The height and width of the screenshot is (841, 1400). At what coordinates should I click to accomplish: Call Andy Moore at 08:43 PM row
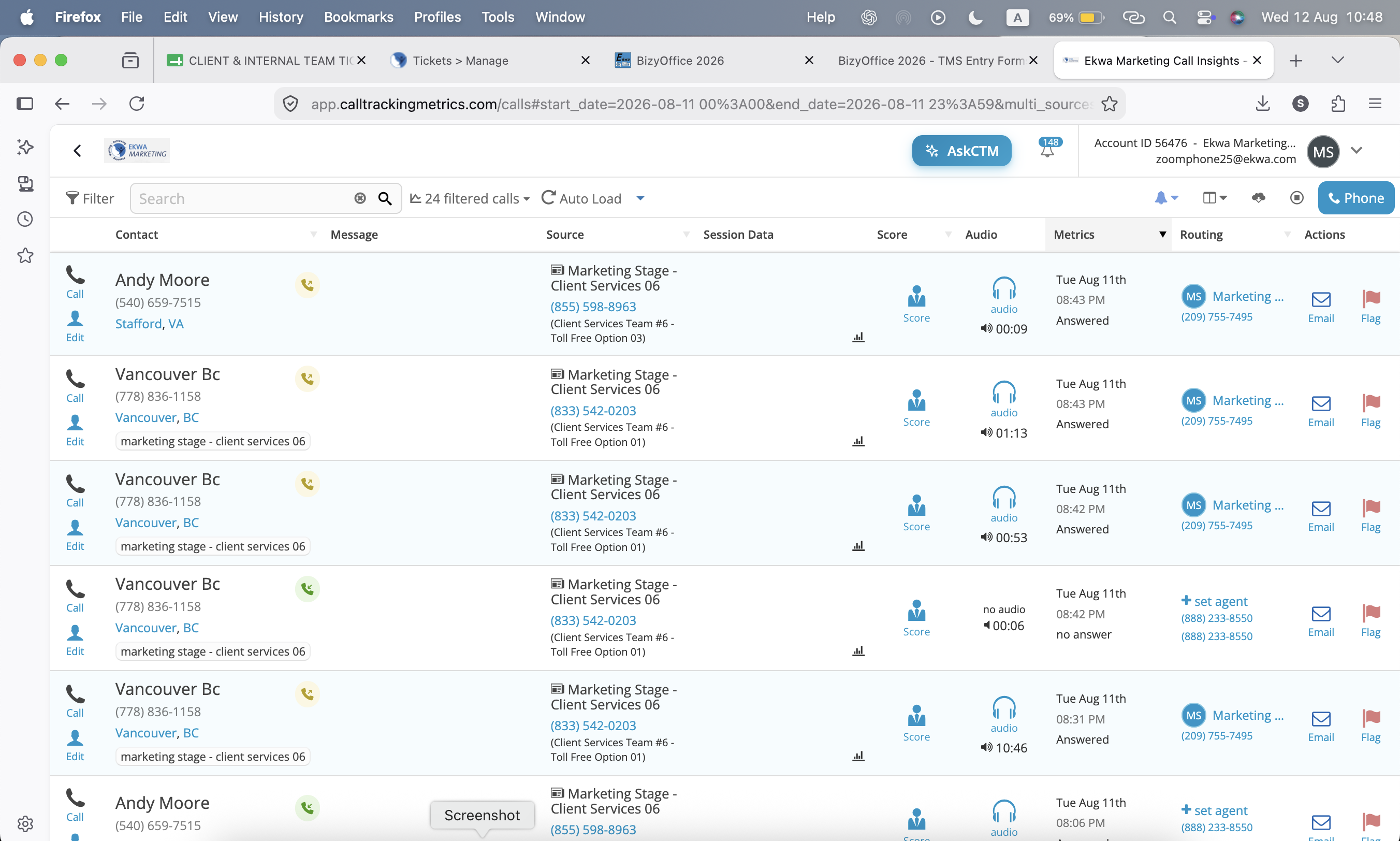click(x=75, y=282)
